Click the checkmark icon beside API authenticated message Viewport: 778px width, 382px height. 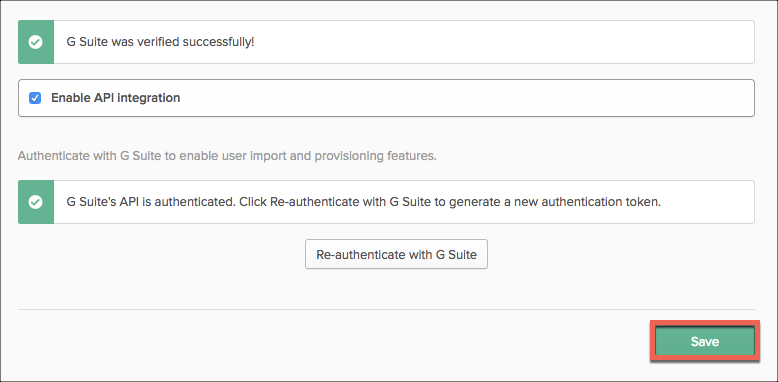[36, 202]
